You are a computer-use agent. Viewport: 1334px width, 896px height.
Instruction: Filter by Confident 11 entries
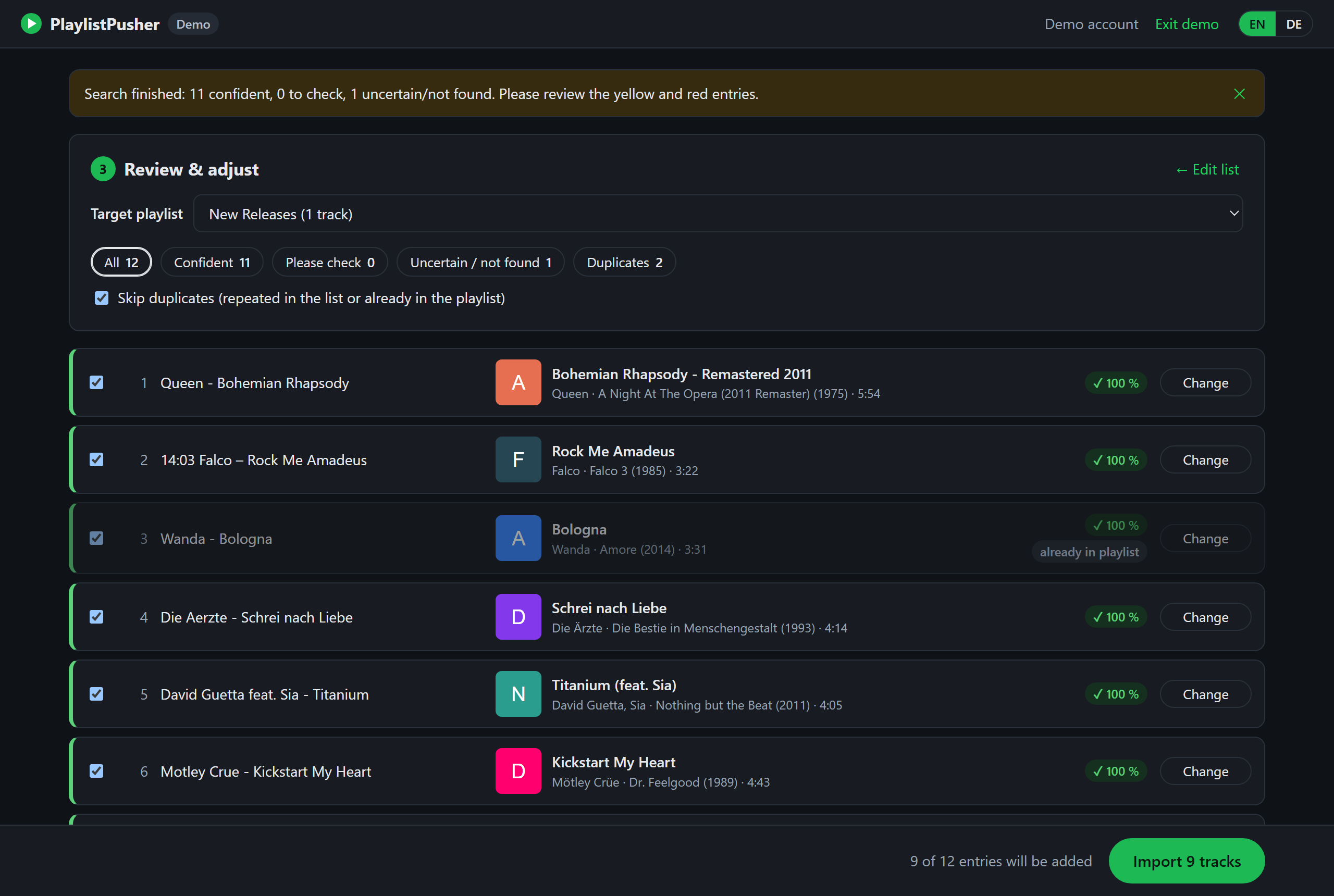coord(212,262)
